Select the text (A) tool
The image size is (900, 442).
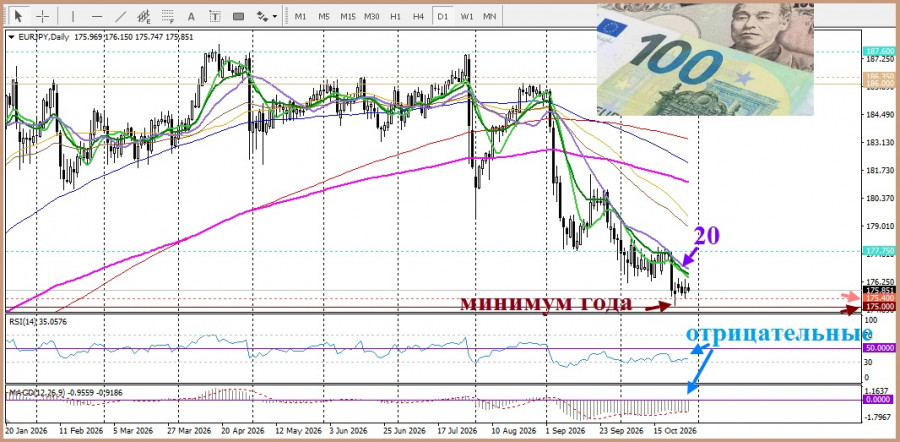click(x=191, y=16)
